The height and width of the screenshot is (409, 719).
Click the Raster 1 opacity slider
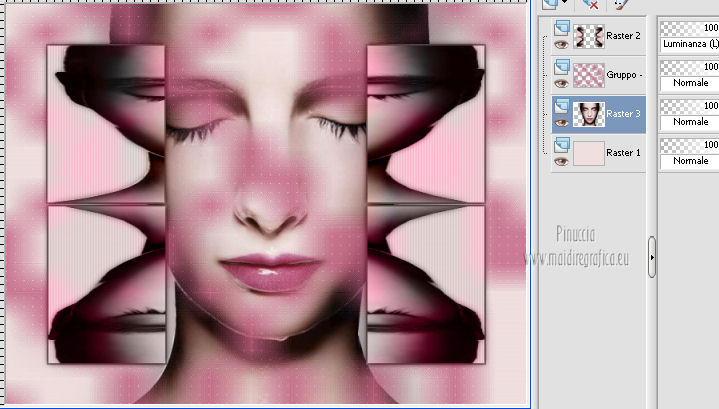point(690,145)
